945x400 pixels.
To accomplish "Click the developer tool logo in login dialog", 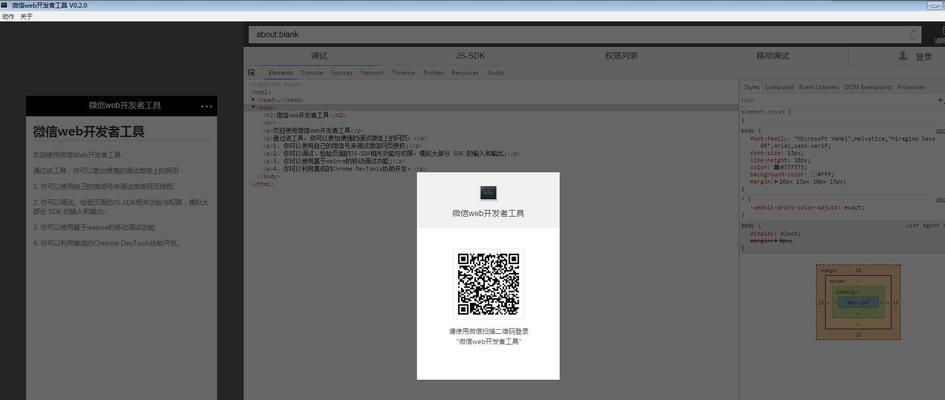I will coord(488,193).
